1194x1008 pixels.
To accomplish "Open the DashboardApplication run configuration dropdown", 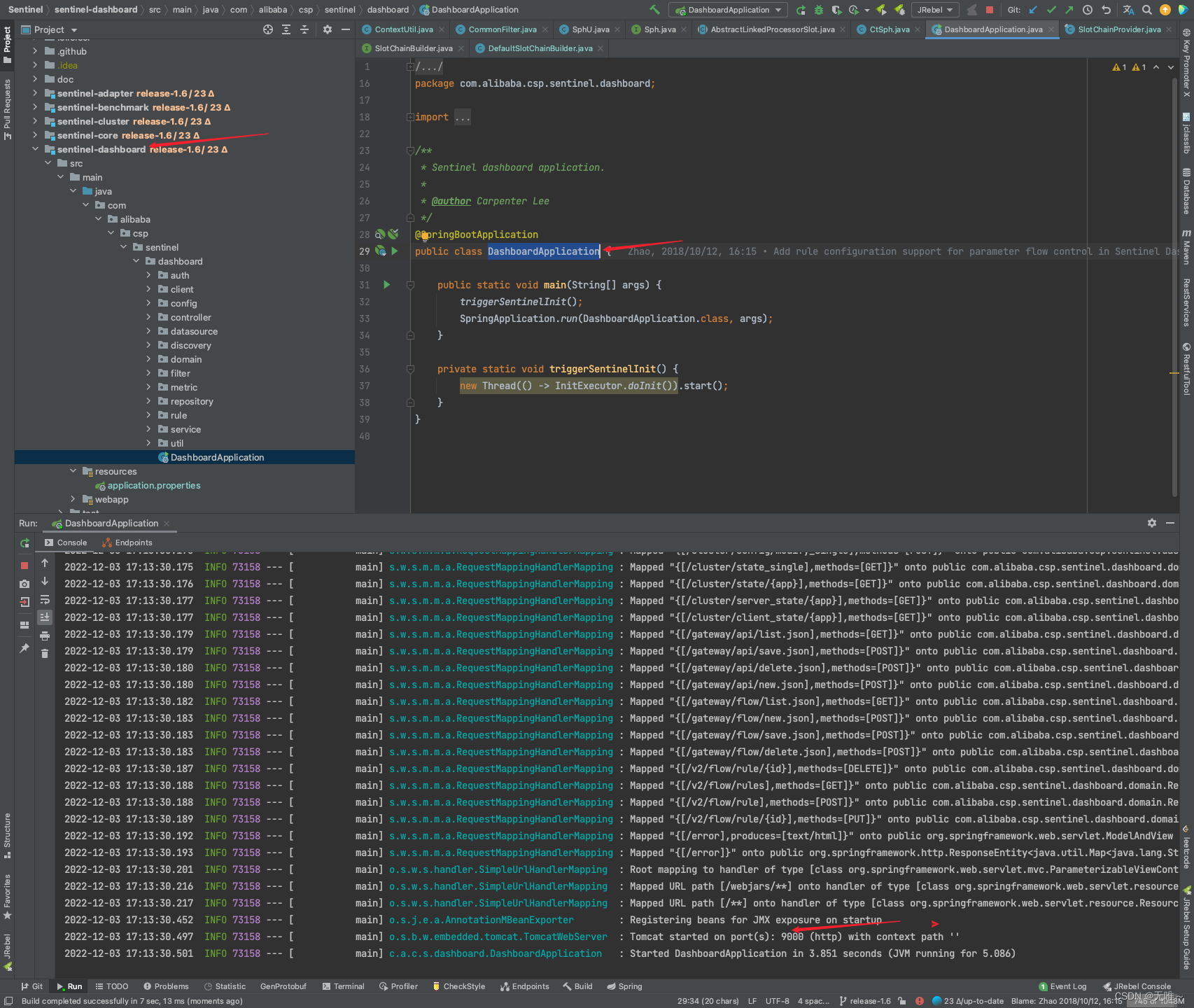I will click(x=728, y=10).
